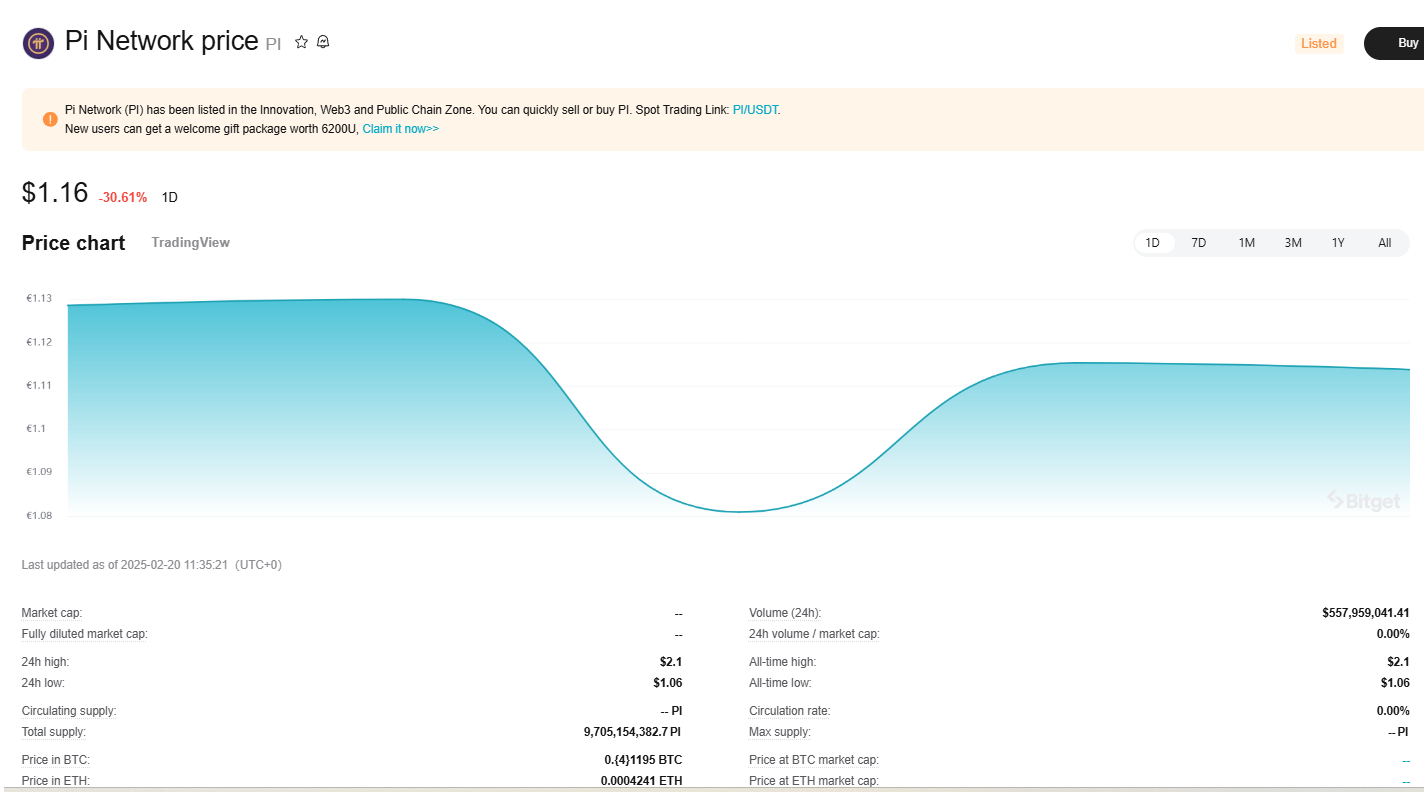
Task: Click the 24h volume / market cap label
Action: (x=815, y=634)
